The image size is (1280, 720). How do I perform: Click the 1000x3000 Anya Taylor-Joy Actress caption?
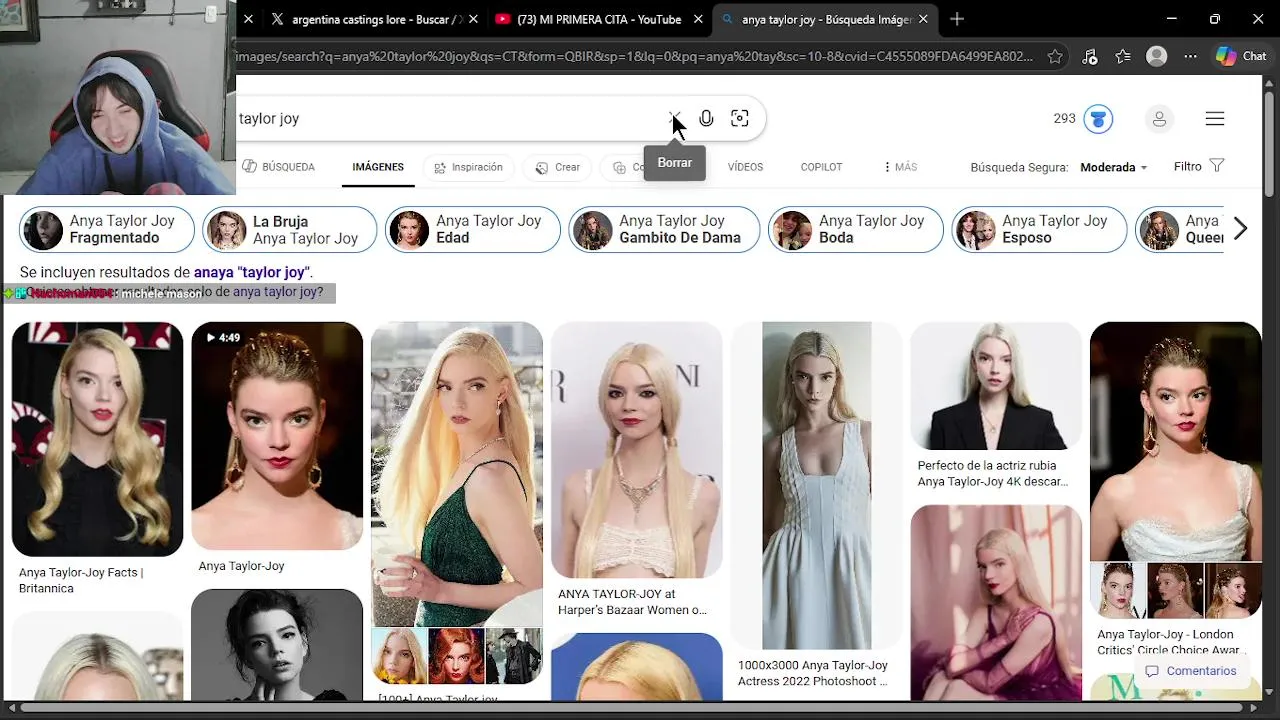click(x=813, y=673)
